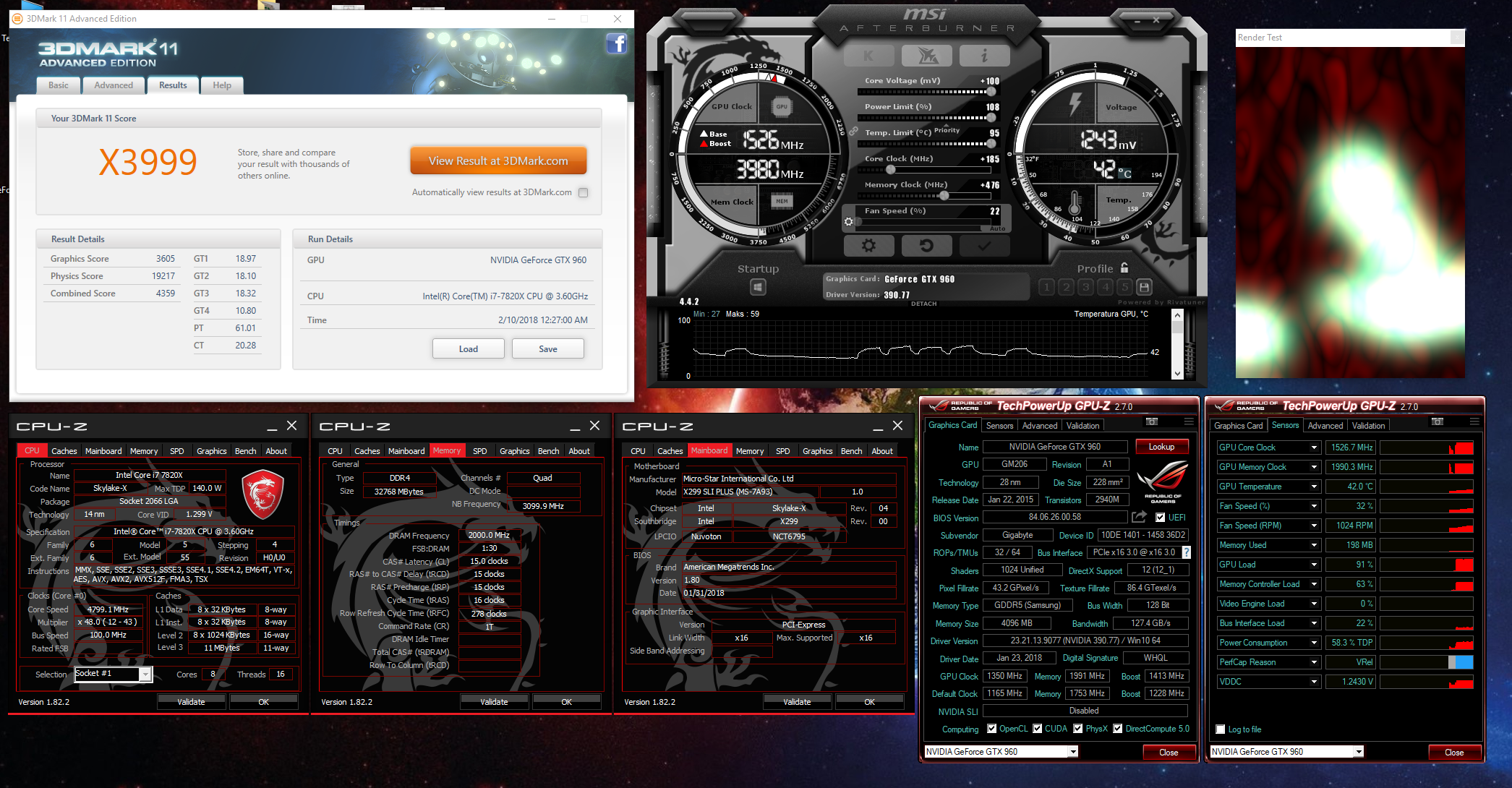Viewport: 1512px width, 788px height.
Task: Toggle the OpenCL checkbox in GPU-Z
Action: click(991, 729)
